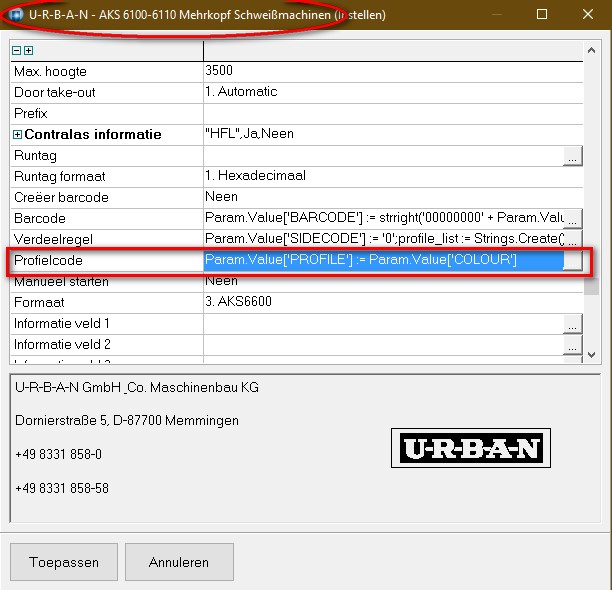Select the Profielcode row label
Viewport: 612px width, 590px height.
pyautogui.click(x=48, y=261)
